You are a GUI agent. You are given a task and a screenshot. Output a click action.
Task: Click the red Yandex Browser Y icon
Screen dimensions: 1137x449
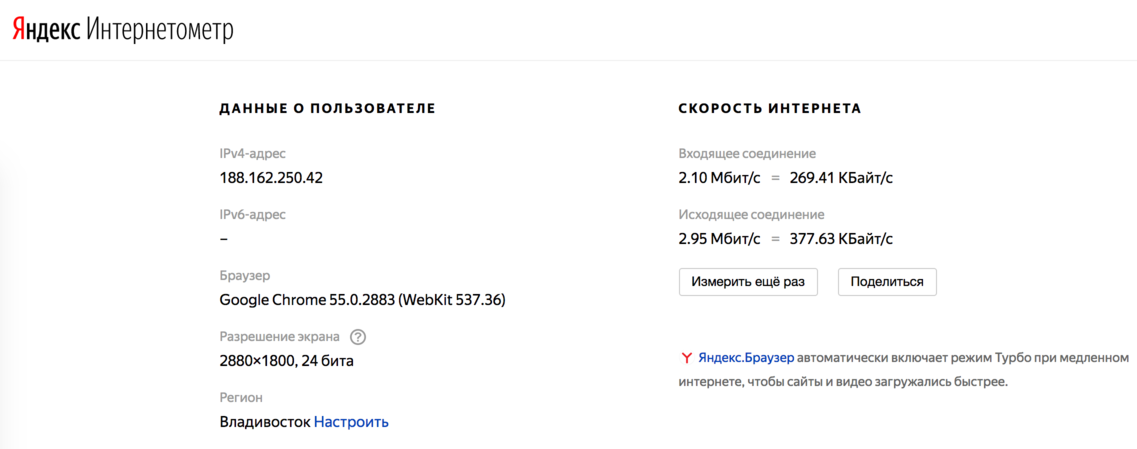pyautogui.click(x=686, y=358)
